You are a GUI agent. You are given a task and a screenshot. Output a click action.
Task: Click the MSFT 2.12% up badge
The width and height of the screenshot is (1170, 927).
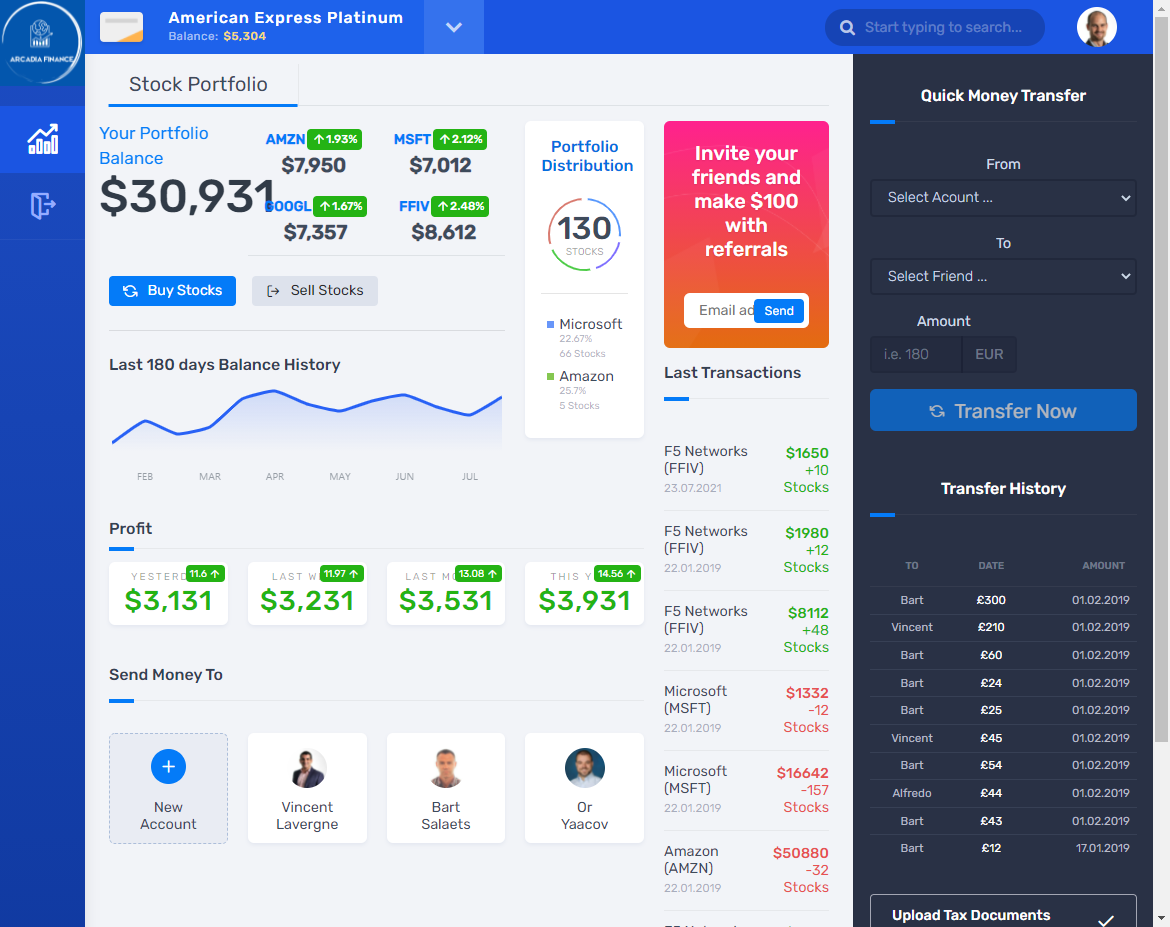[460, 139]
